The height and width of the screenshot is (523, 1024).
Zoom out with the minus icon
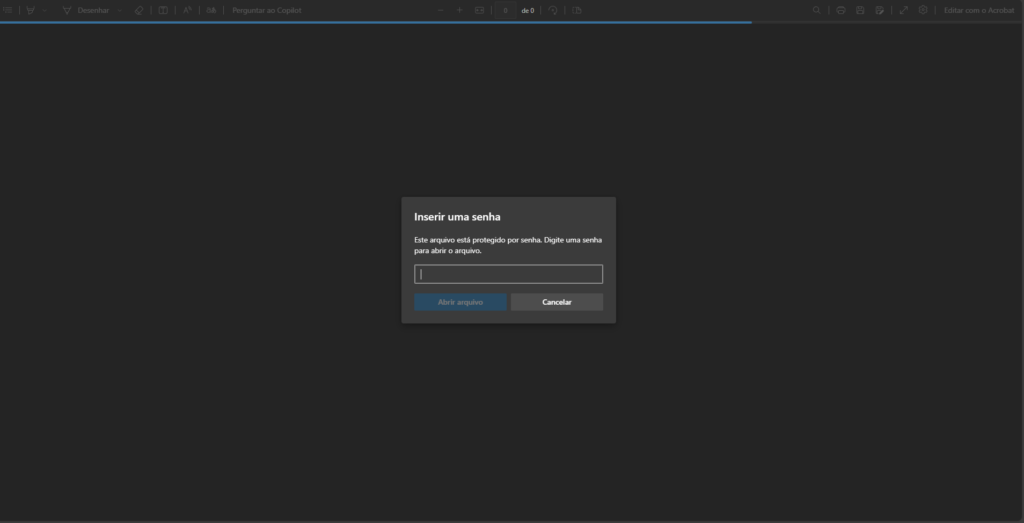pos(441,10)
